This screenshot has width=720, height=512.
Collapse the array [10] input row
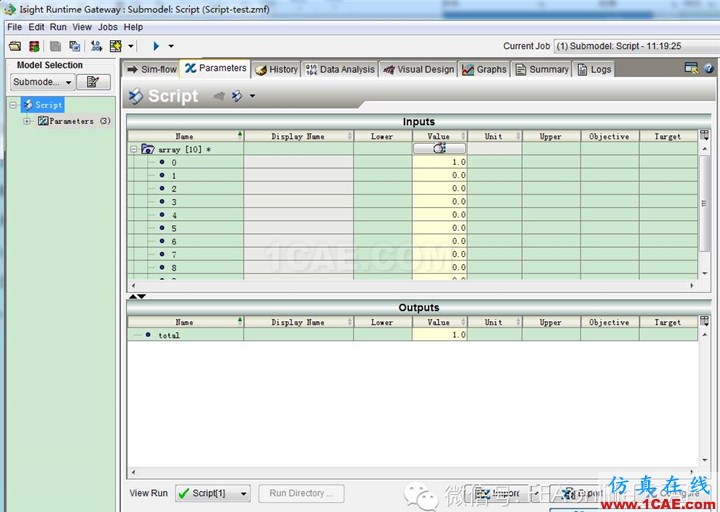click(134, 149)
